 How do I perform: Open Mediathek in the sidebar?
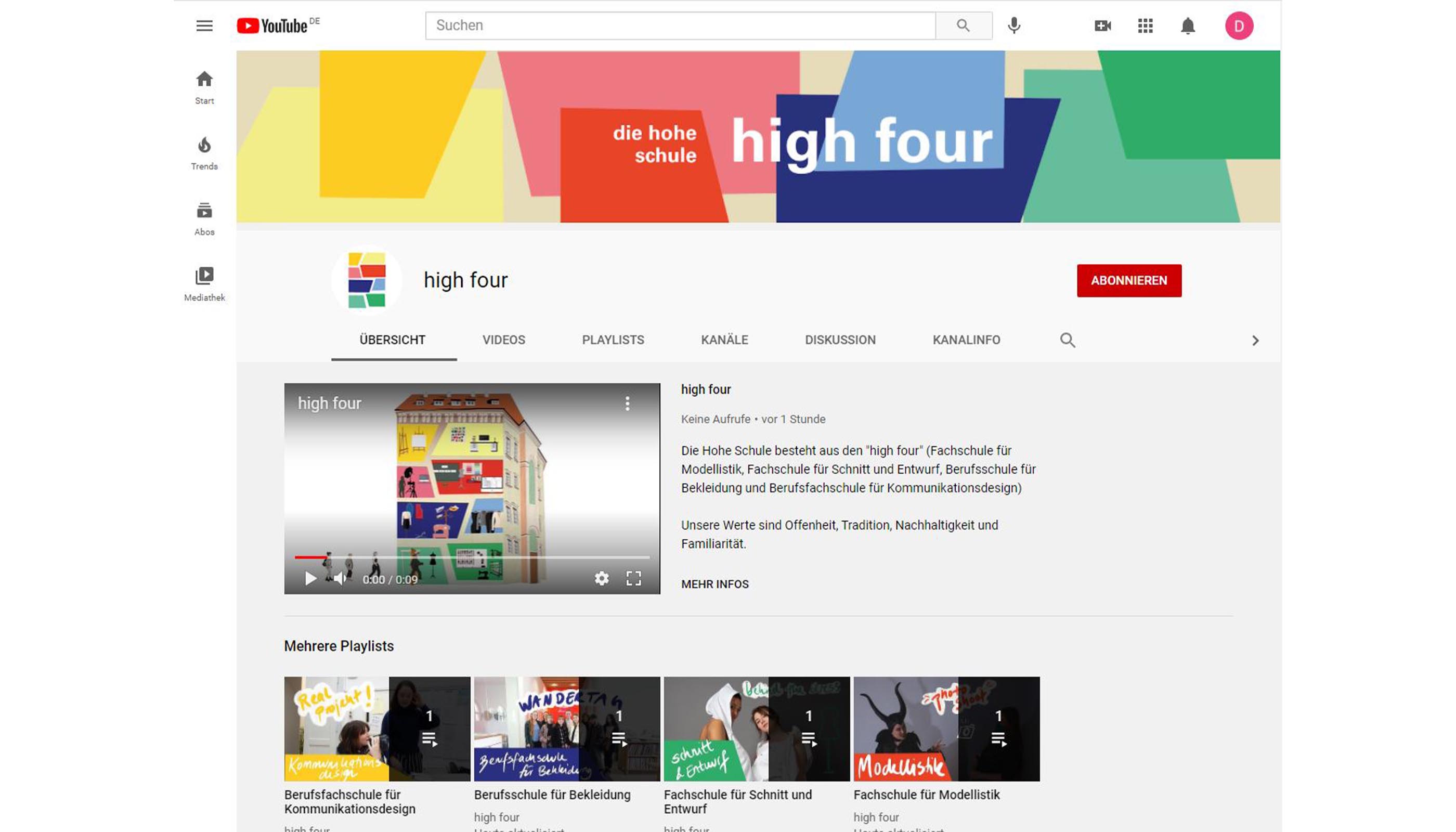coord(204,284)
